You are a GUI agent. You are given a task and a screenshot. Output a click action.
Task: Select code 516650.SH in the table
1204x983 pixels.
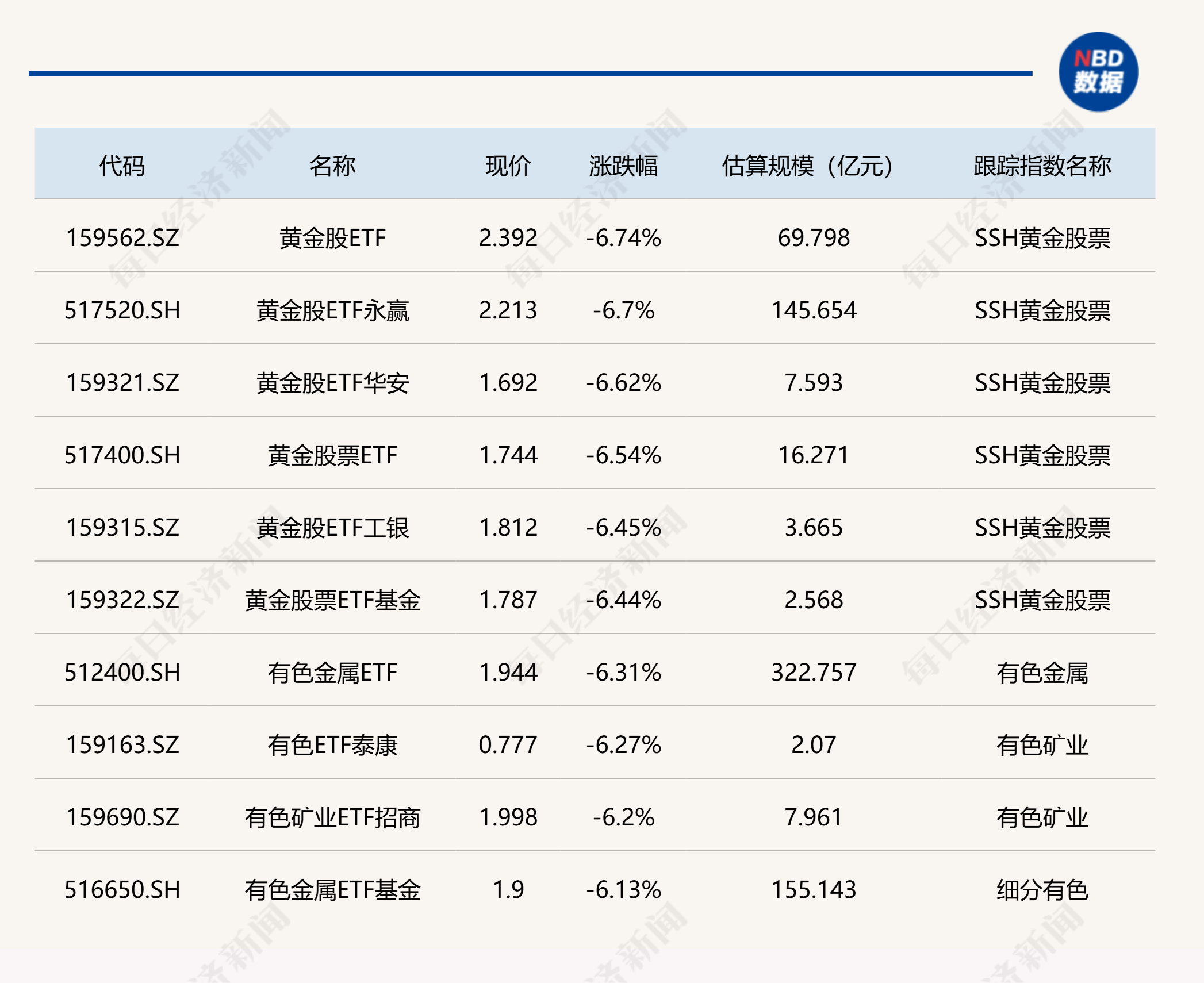coord(122,890)
